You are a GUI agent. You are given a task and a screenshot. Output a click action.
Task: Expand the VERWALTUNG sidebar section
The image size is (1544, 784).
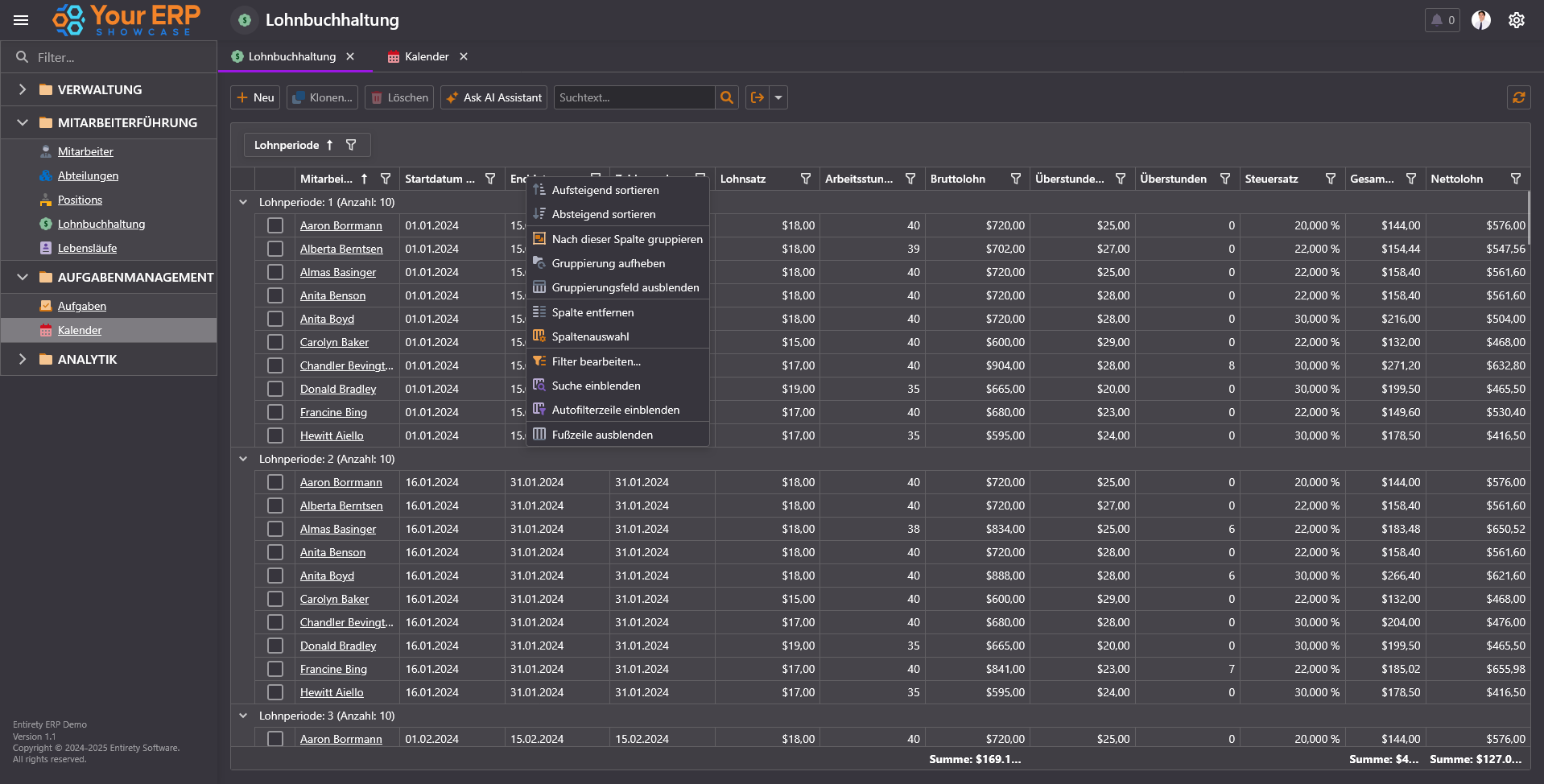23,89
